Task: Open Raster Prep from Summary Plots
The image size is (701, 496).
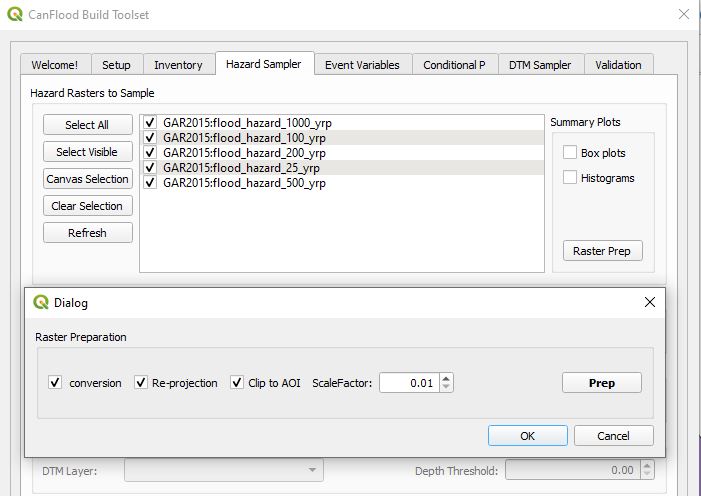Action: click(x=602, y=251)
